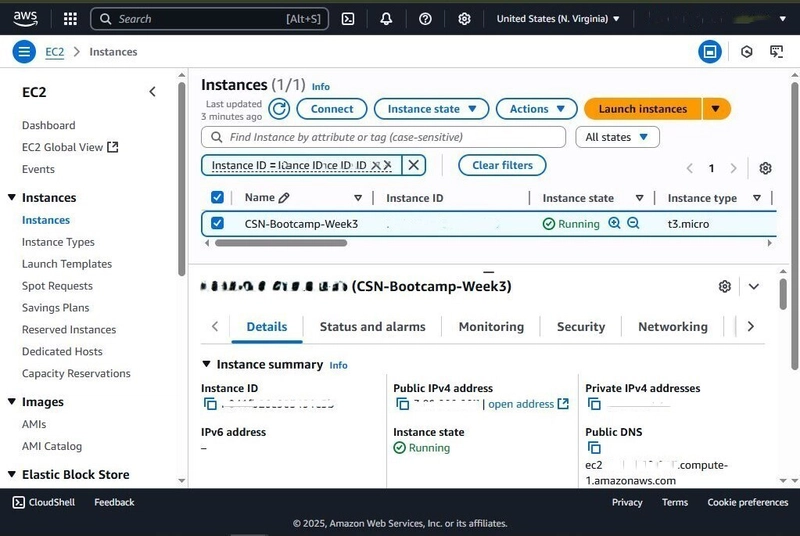Collapse the Instances section in the sidebar

pos(12,197)
